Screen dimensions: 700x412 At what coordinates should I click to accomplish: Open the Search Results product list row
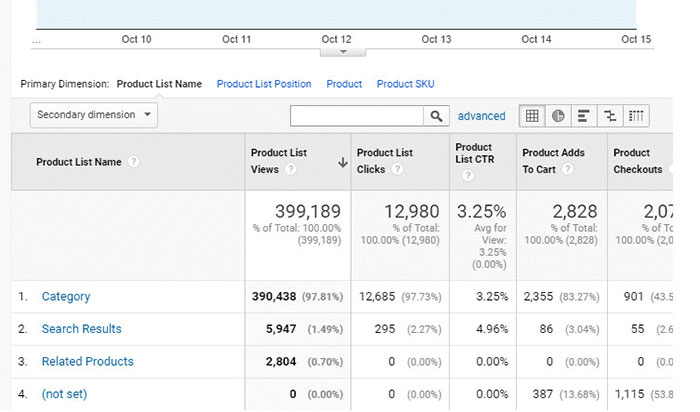(x=81, y=329)
